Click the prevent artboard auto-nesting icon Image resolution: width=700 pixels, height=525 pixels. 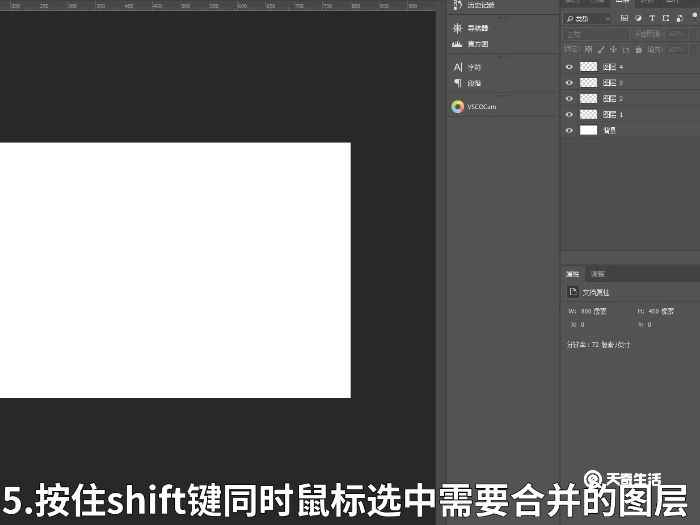tap(626, 50)
